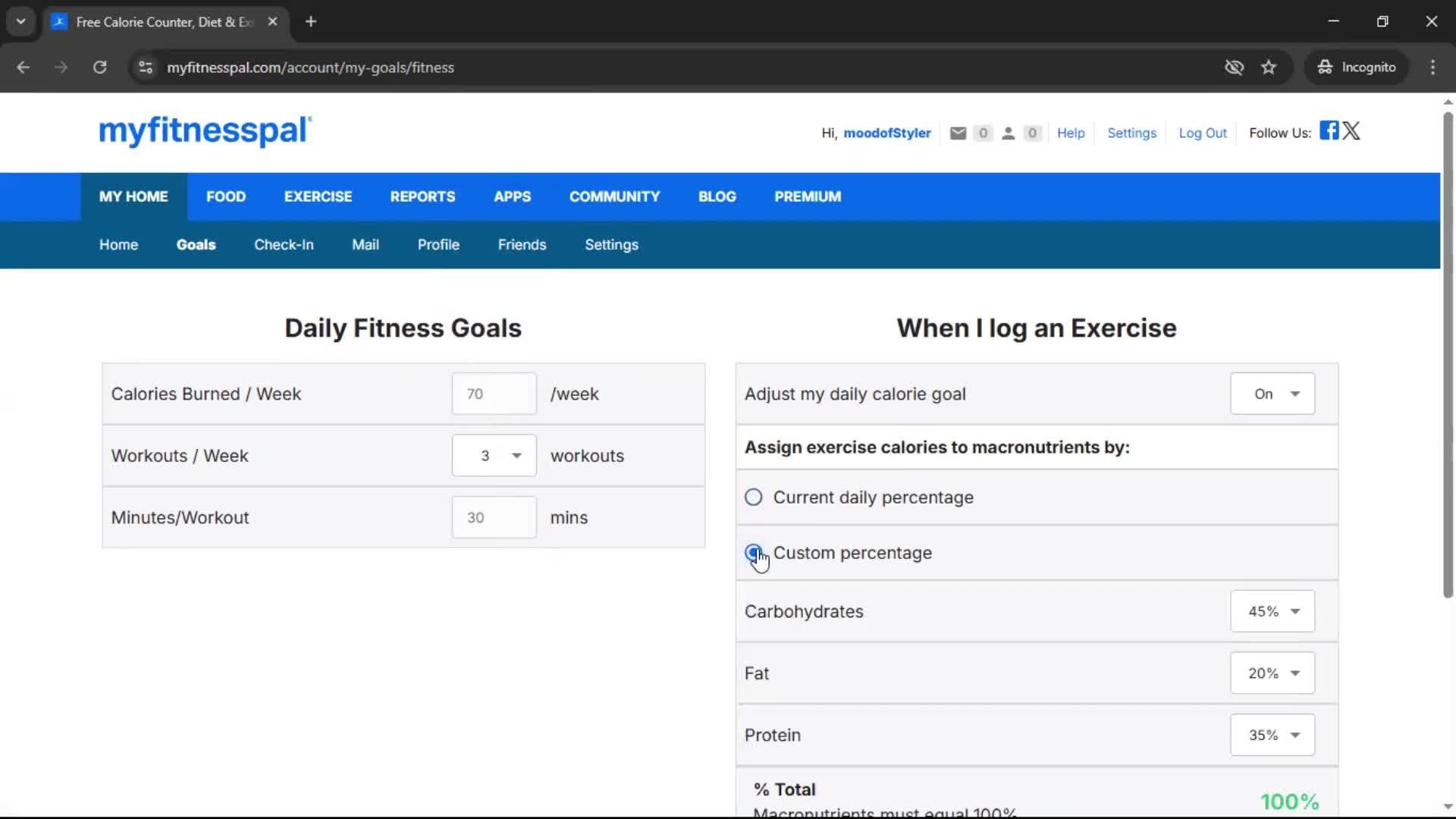The width and height of the screenshot is (1456, 819).
Task: Open the REPORTS tab
Action: pos(422,196)
